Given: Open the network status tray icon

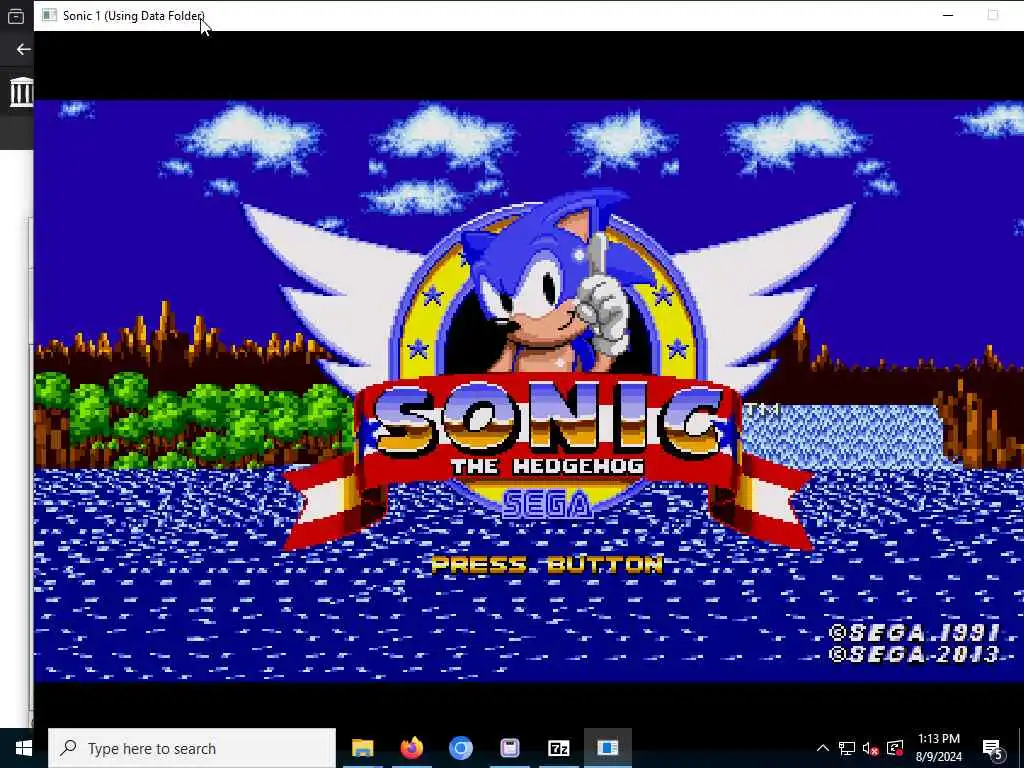Looking at the screenshot, I should [x=846, y=748].
